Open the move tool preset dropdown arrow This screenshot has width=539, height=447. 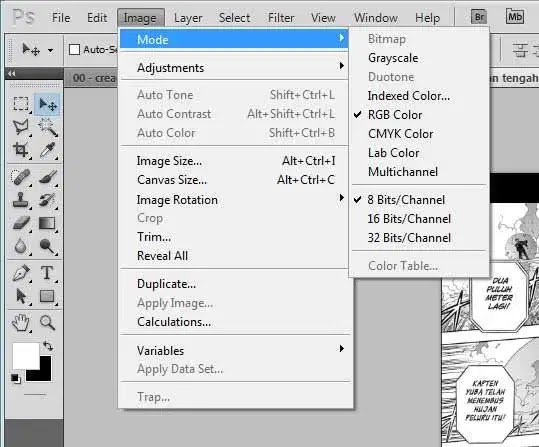(x=51, y=50)
